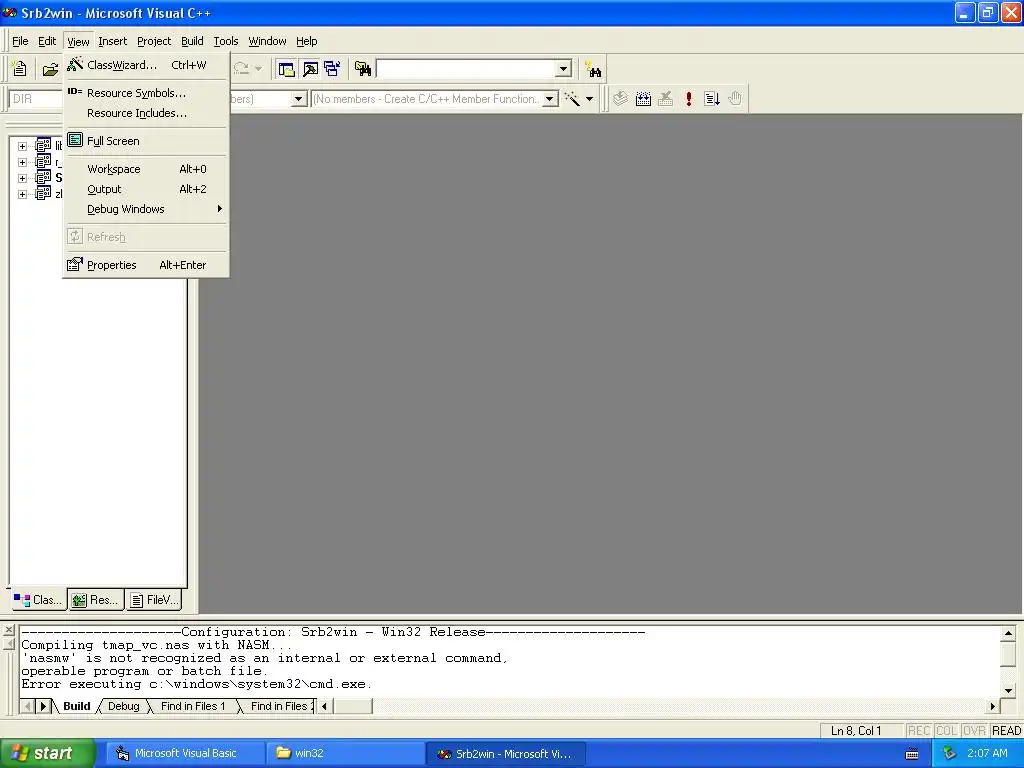Click the READ indicator in status bar
The height and width of the screenshot is (768, 1024).
point(1006,731)
